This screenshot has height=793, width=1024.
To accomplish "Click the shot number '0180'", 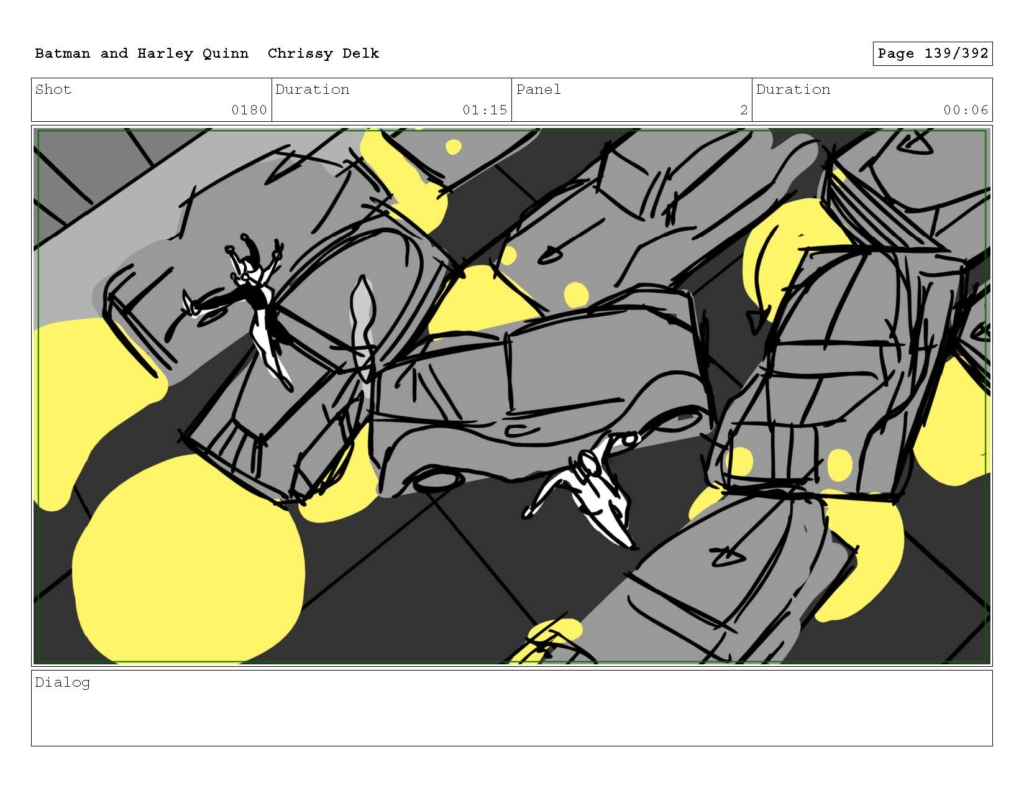I will (x=249, y=110).
